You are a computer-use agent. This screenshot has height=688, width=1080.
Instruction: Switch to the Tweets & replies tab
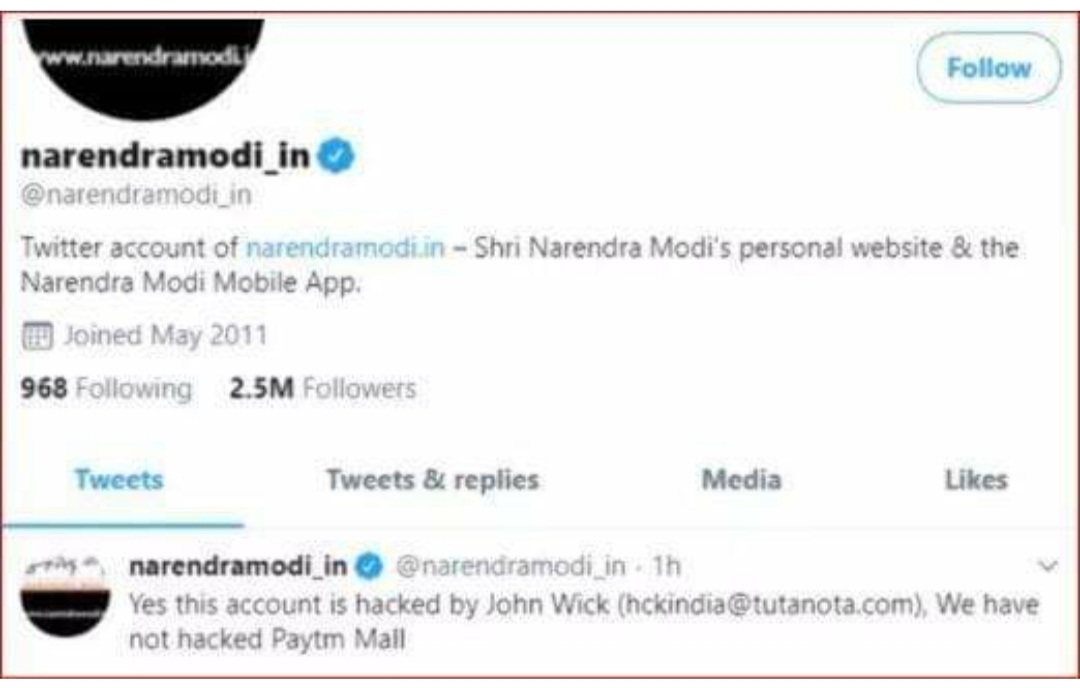(x=432, y=480)
